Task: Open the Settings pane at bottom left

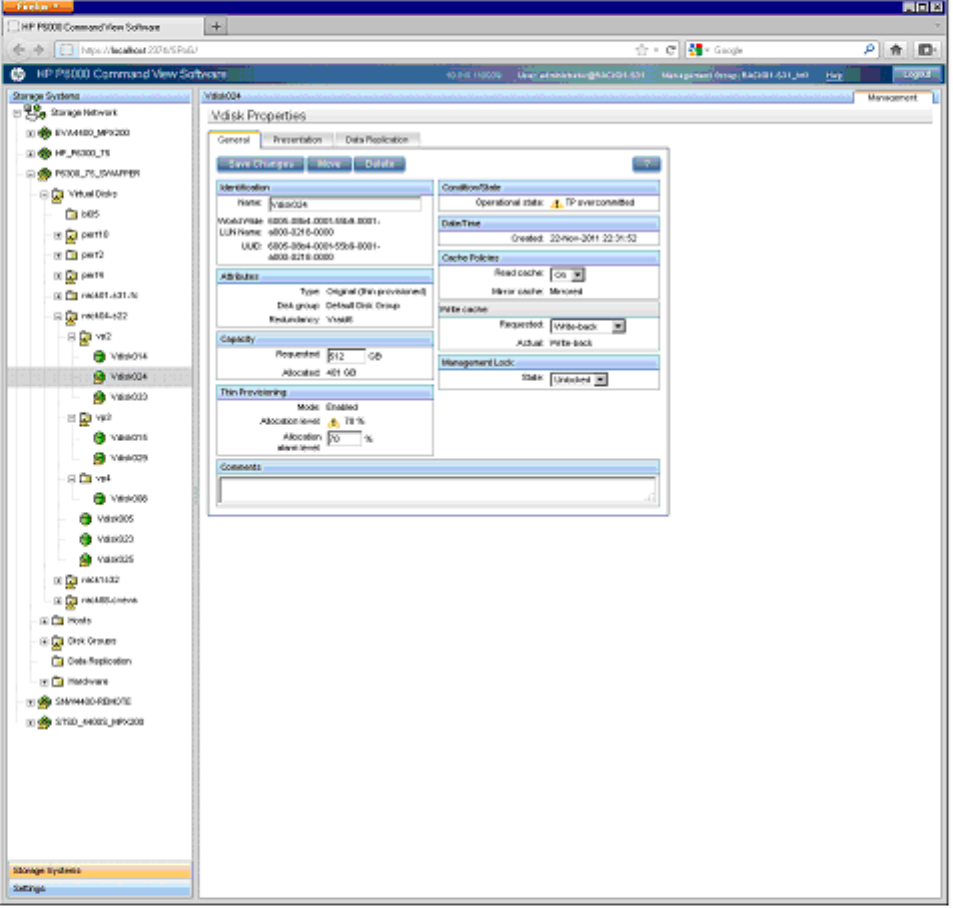Action: click(x=100, y=890)
